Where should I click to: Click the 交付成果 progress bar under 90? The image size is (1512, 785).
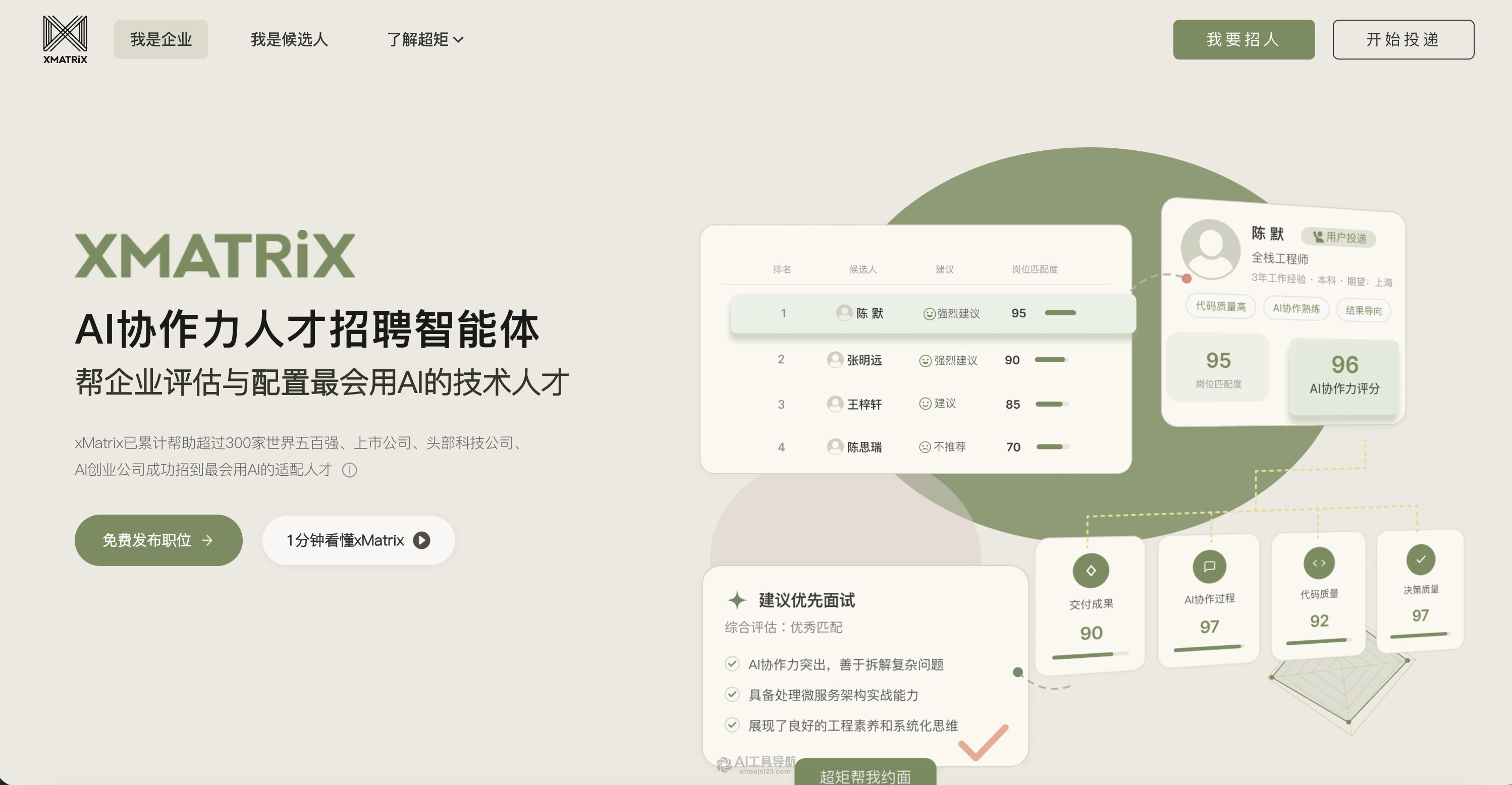(1091, 655)
